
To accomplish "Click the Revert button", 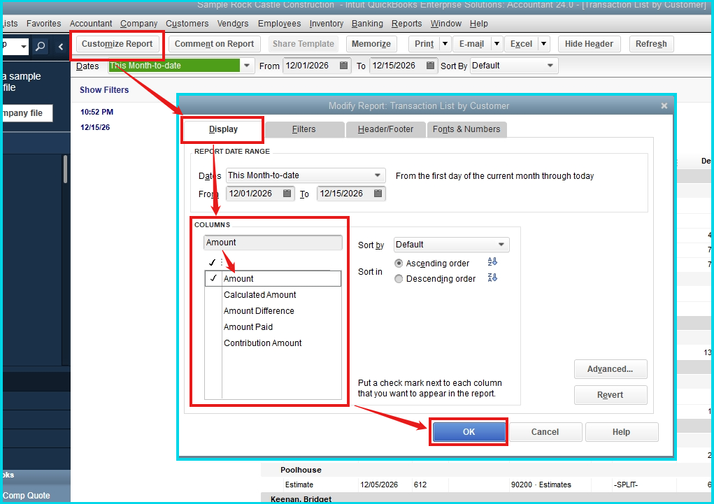I will (610, 395).
